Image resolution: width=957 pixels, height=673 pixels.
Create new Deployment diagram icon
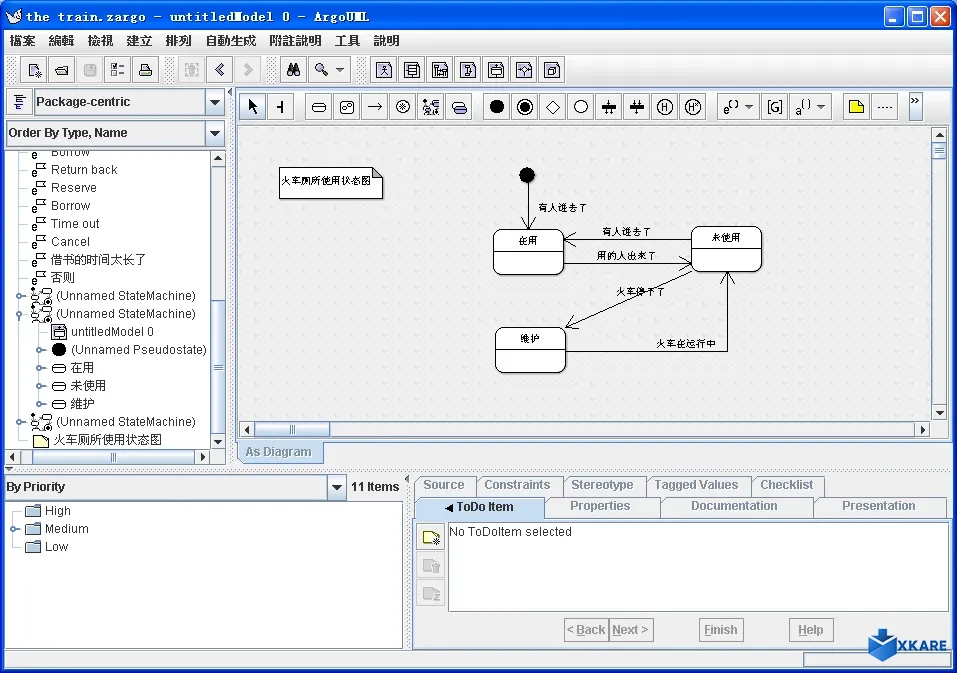tap(552, 70)
